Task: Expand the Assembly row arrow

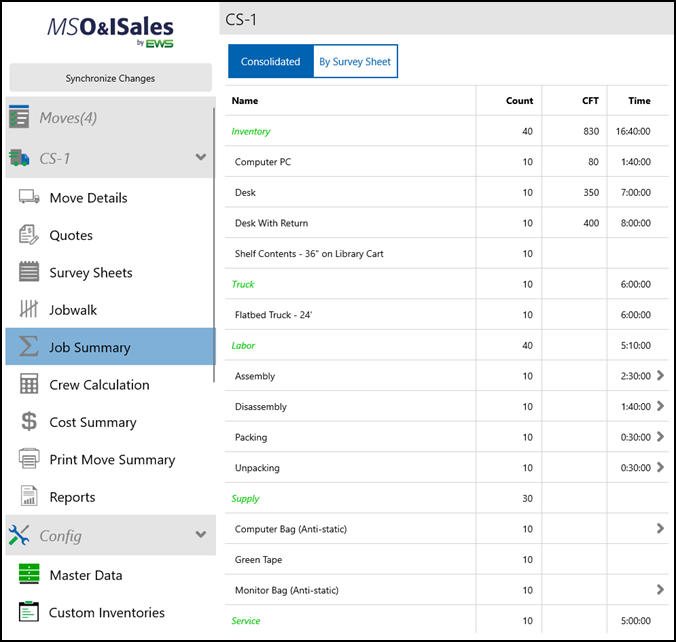Action: coord(660,376)
